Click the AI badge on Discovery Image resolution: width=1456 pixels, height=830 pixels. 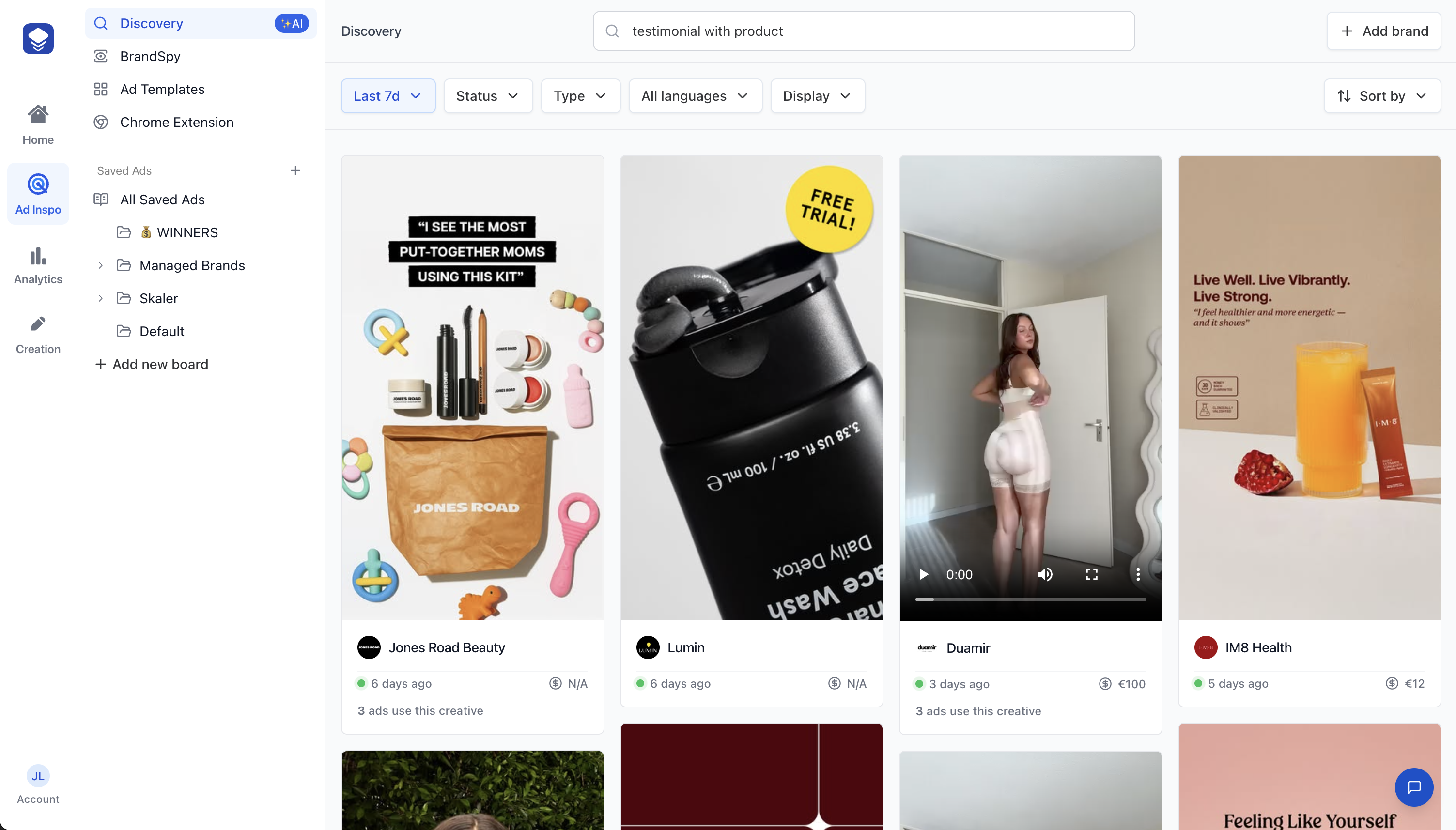click(292, 23)
